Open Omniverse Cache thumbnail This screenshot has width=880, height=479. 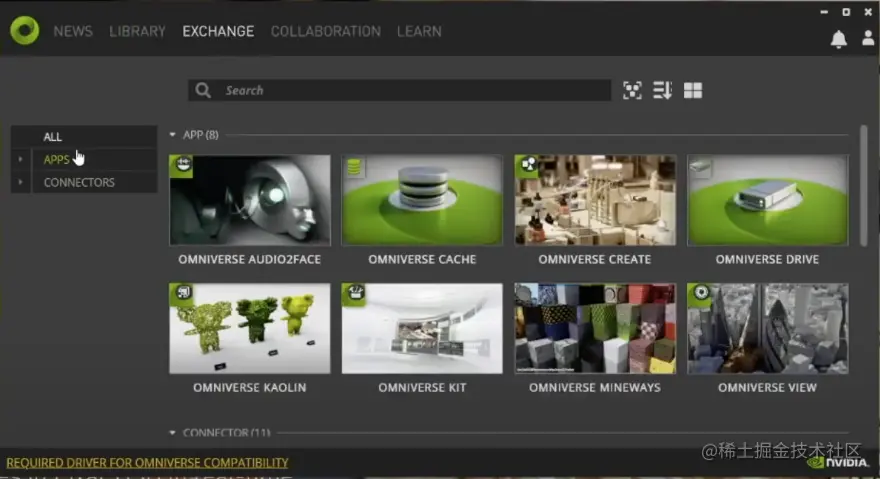tap(422, 200)
